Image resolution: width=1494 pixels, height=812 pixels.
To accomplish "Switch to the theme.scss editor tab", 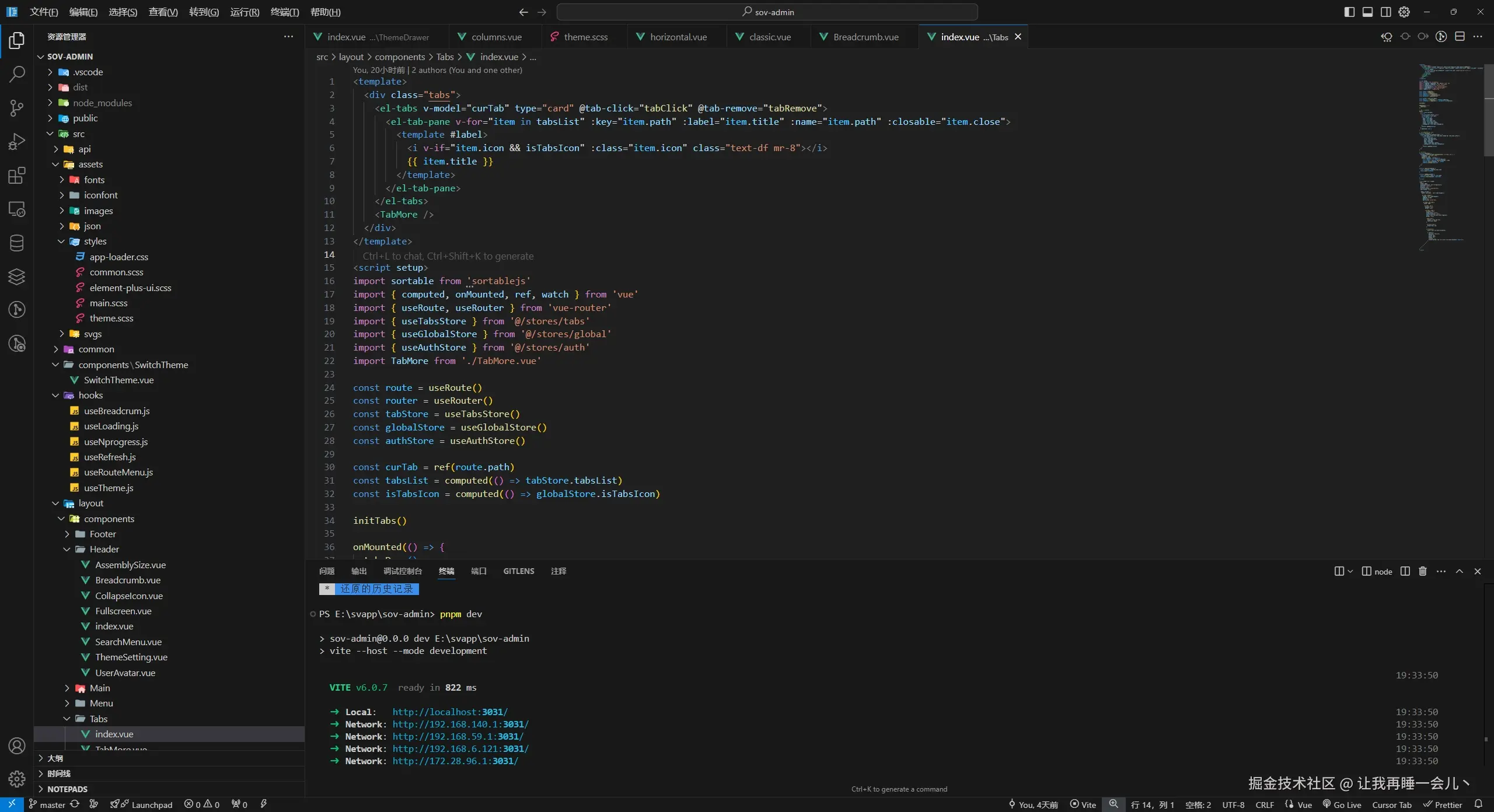I will 585,37.
